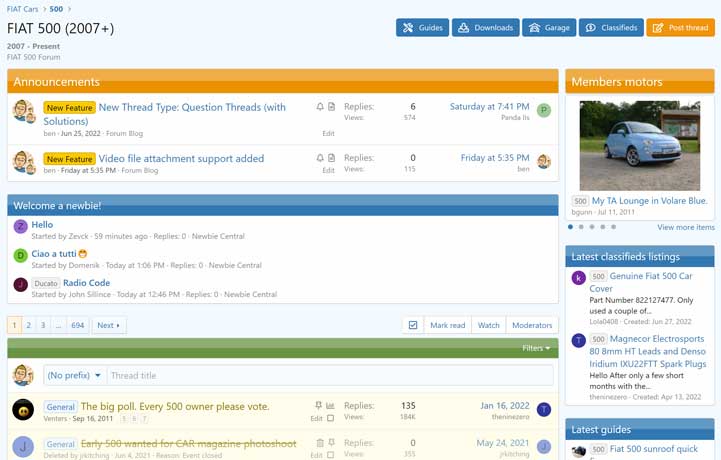
Task: Click the poll chart icon on big poll thread
Action: coord(330,405)
